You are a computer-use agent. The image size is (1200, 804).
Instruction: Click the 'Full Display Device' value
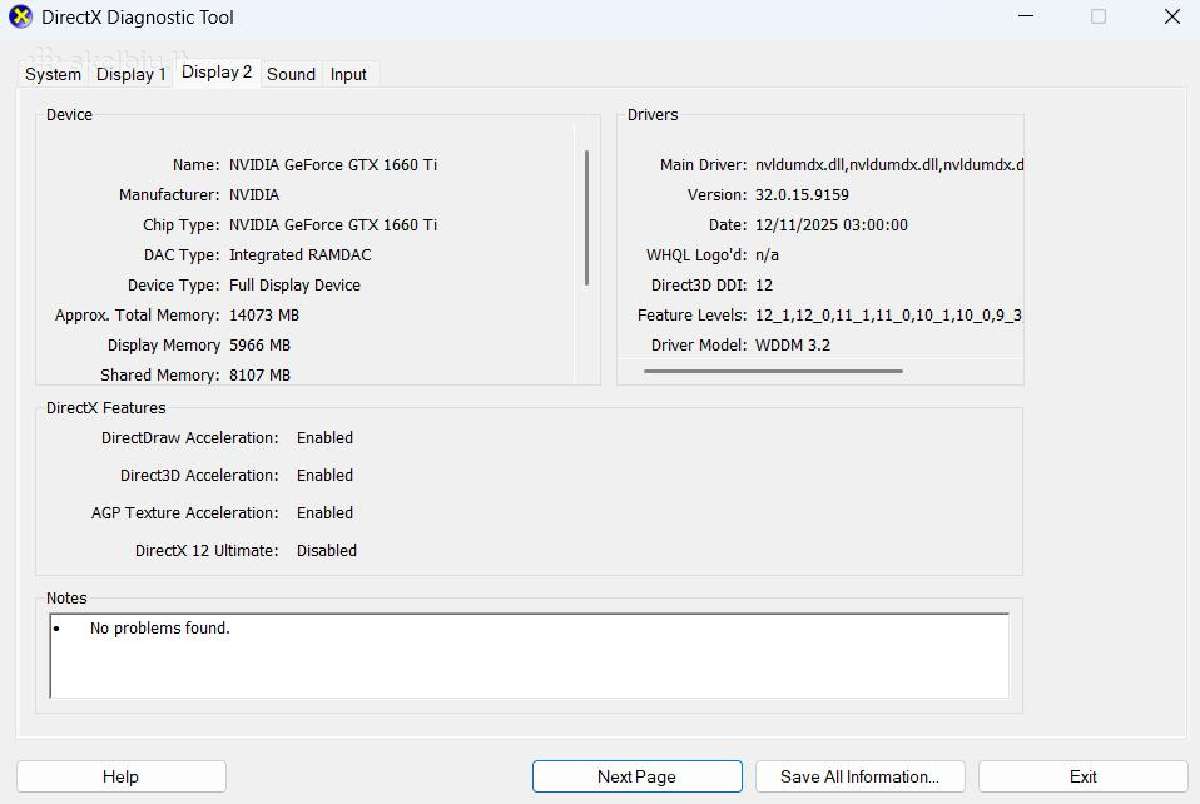pos(295,285)
